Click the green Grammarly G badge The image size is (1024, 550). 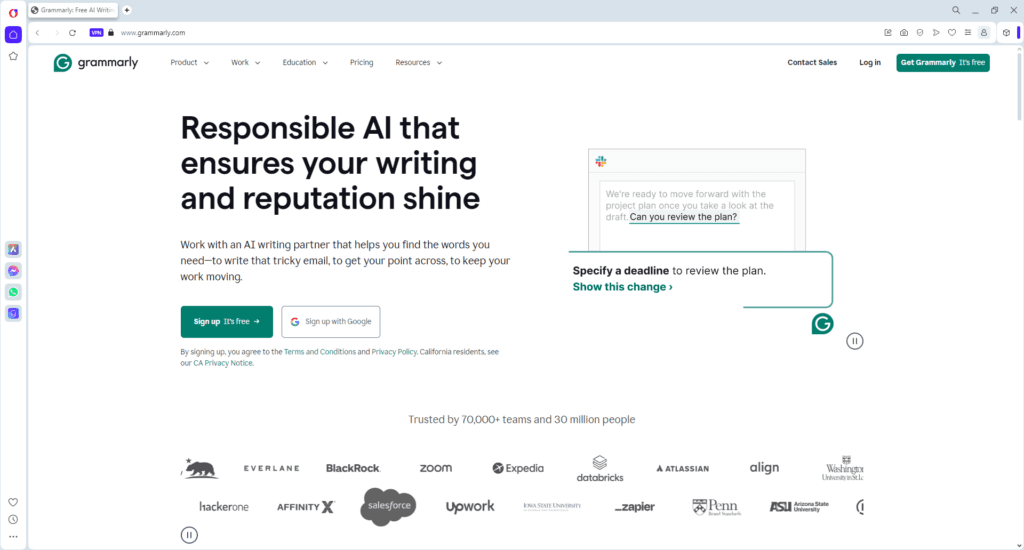point(822,323)
